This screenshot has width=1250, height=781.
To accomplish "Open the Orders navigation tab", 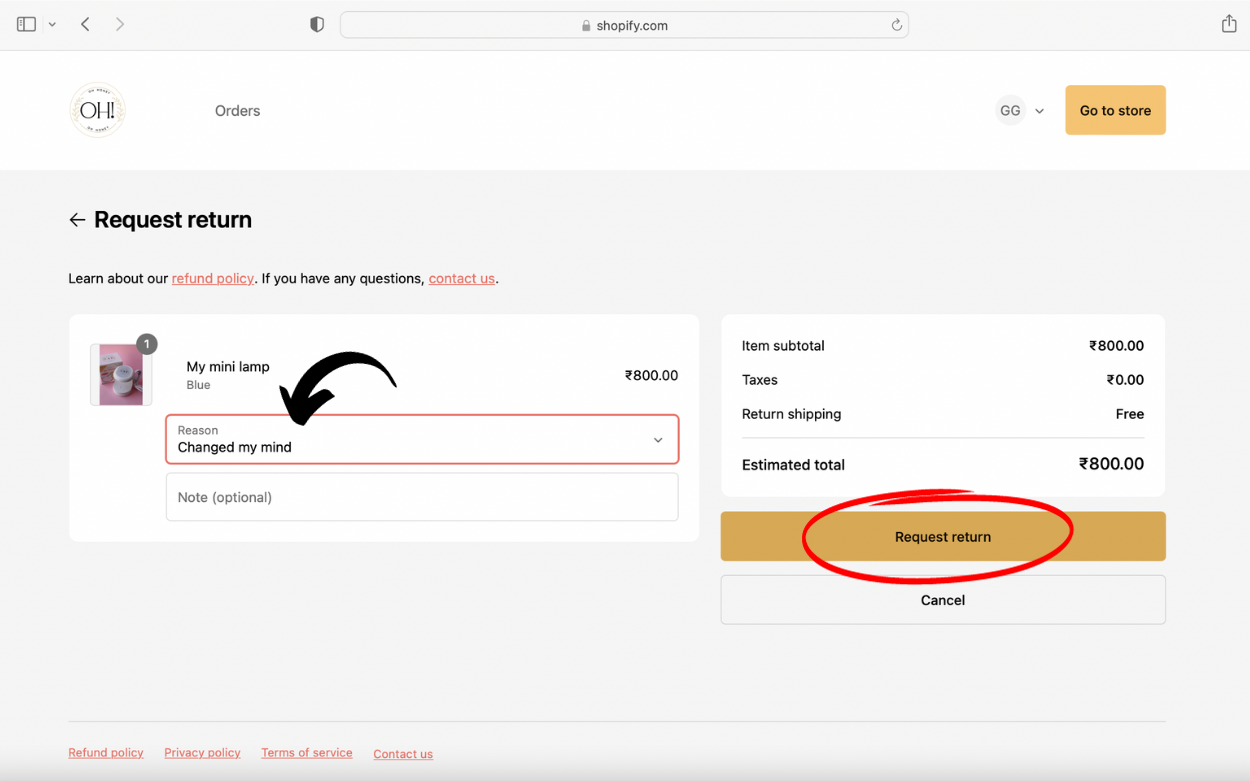I will (237, 111).
